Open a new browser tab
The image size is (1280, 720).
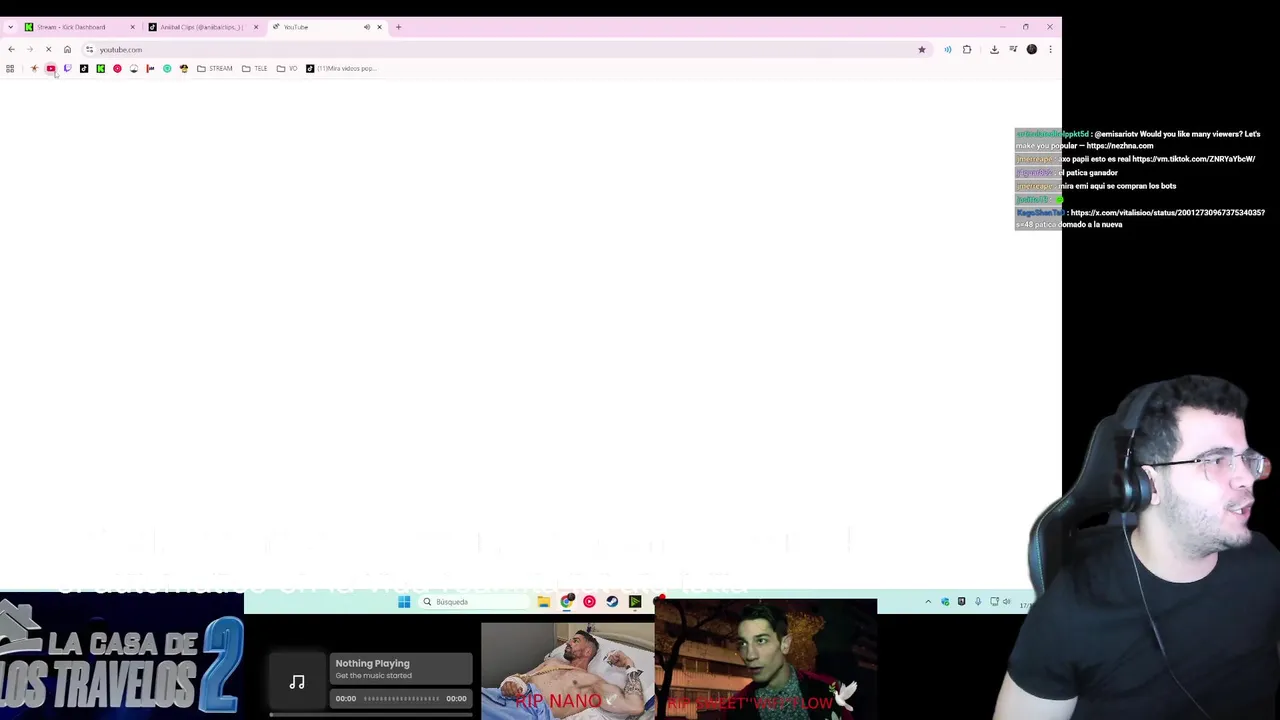398,27
